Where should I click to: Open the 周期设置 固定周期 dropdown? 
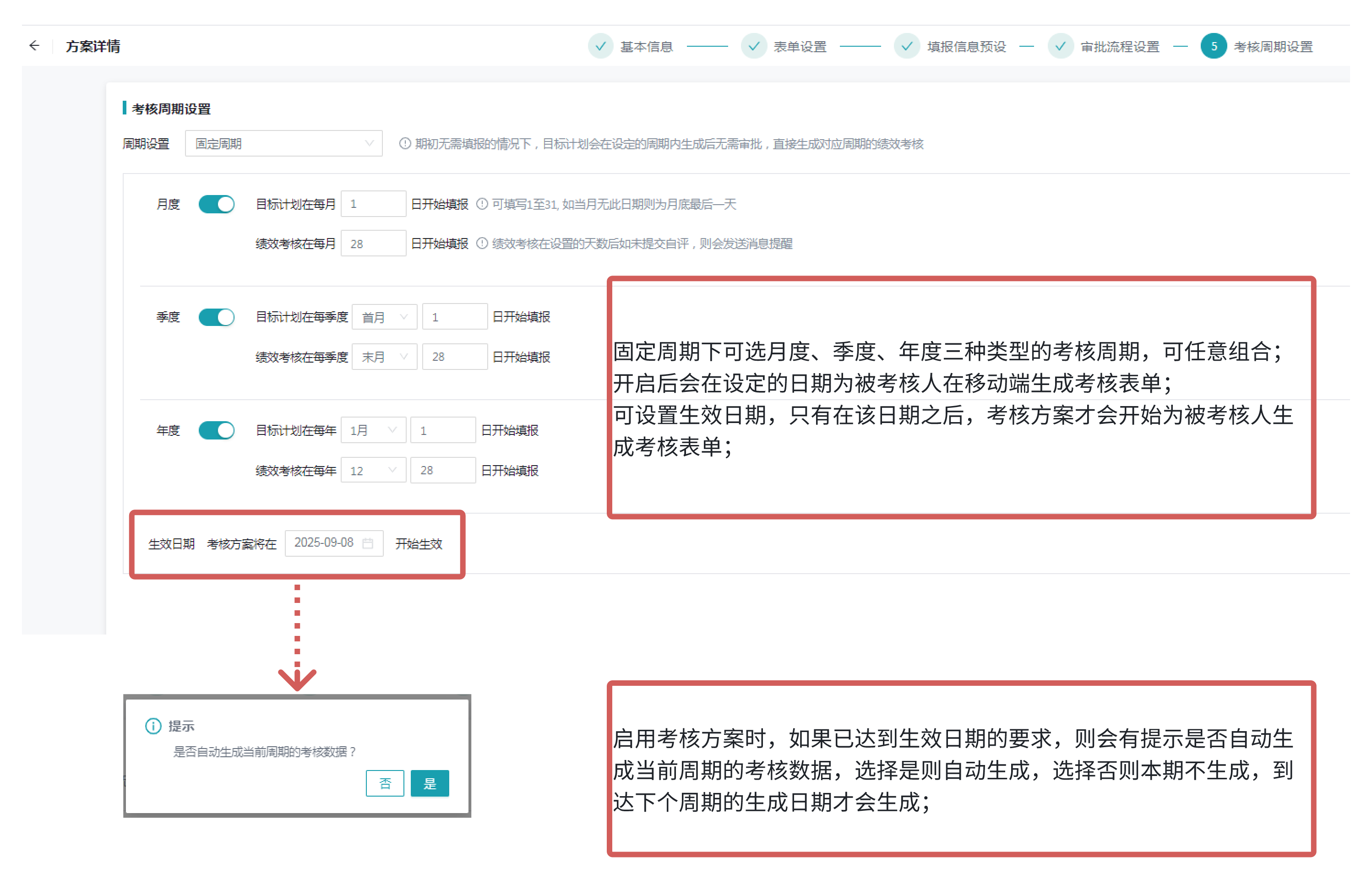tap(283, 143)
